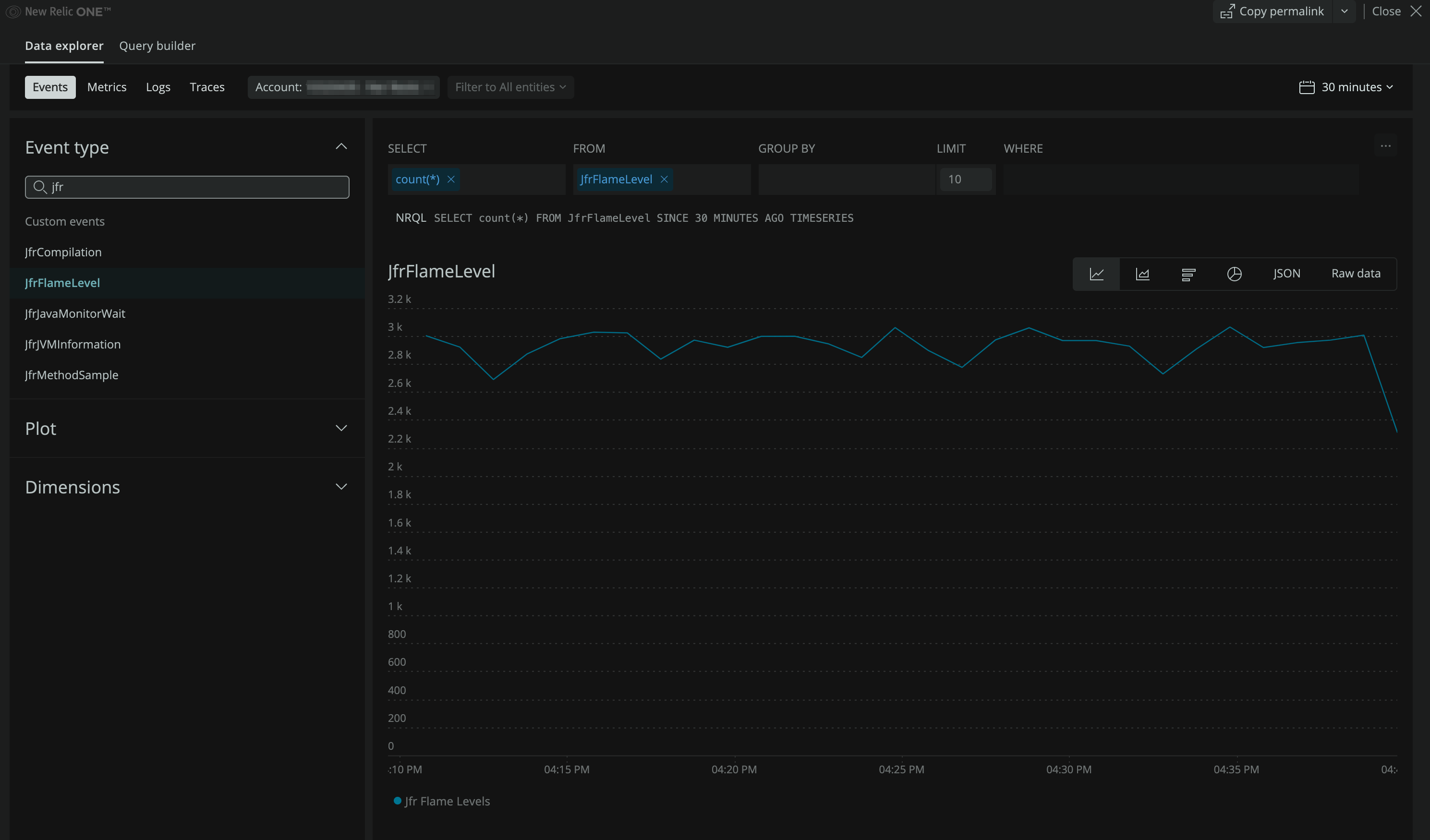Switch data type to Logs
The height and width of the screenshot is (840, 1430).
(158, 87)
